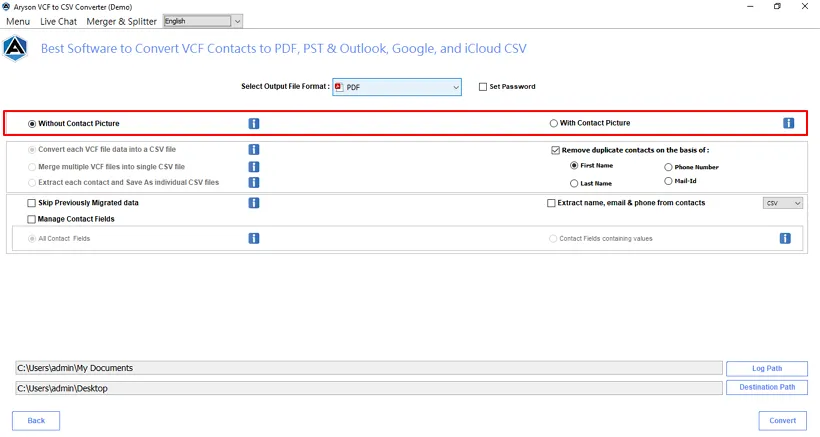Open Live Chat menu
The width and height of the screenshot is (820, 437).
pos(59,21)
